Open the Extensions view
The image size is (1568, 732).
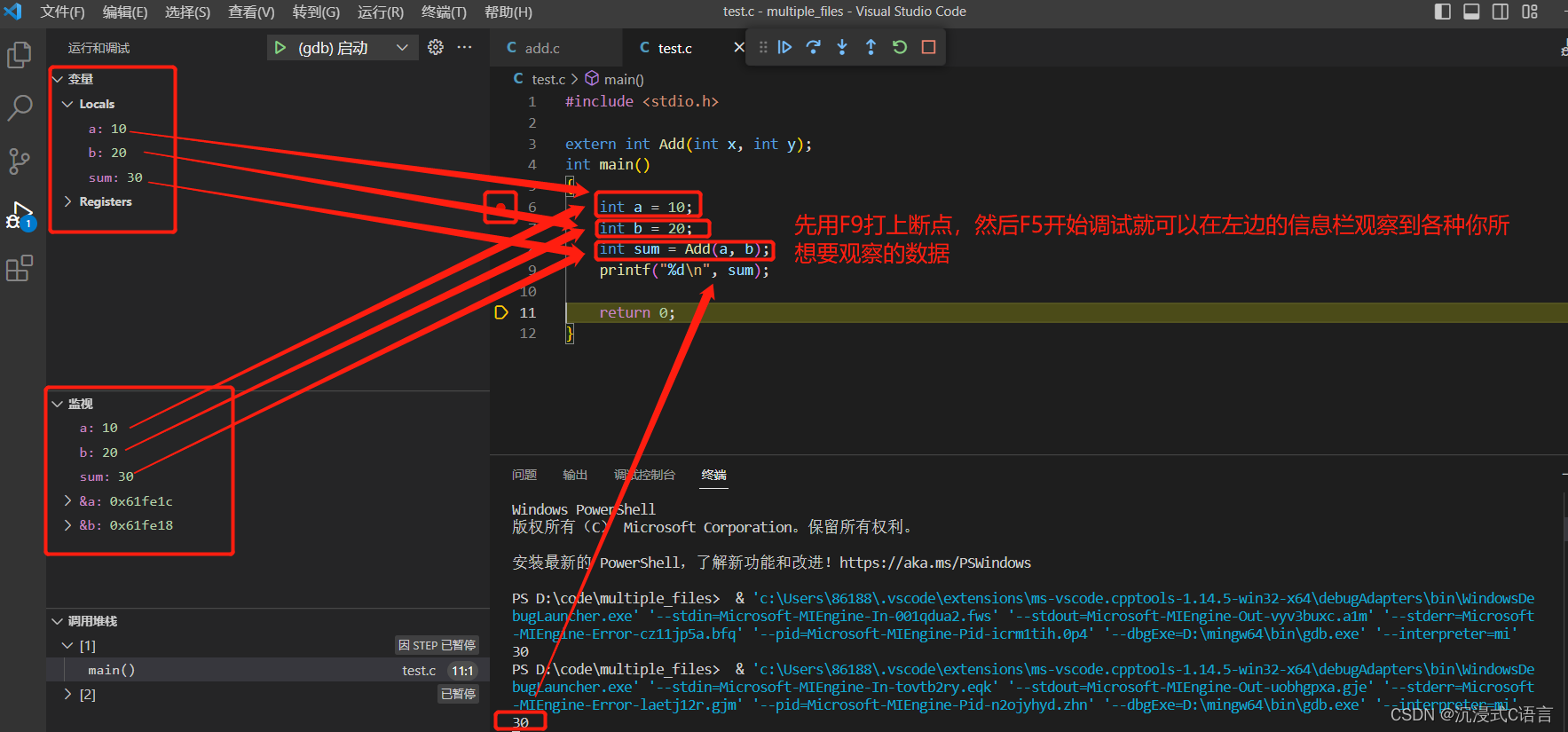coord(20,268)
